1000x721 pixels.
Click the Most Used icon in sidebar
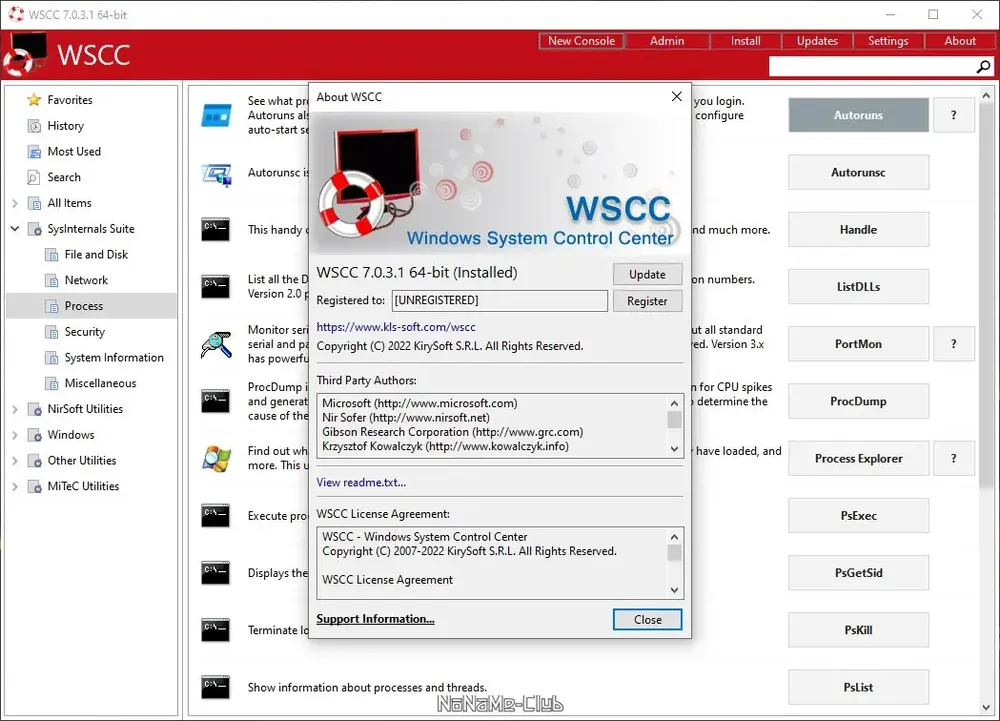coord(34,152)
